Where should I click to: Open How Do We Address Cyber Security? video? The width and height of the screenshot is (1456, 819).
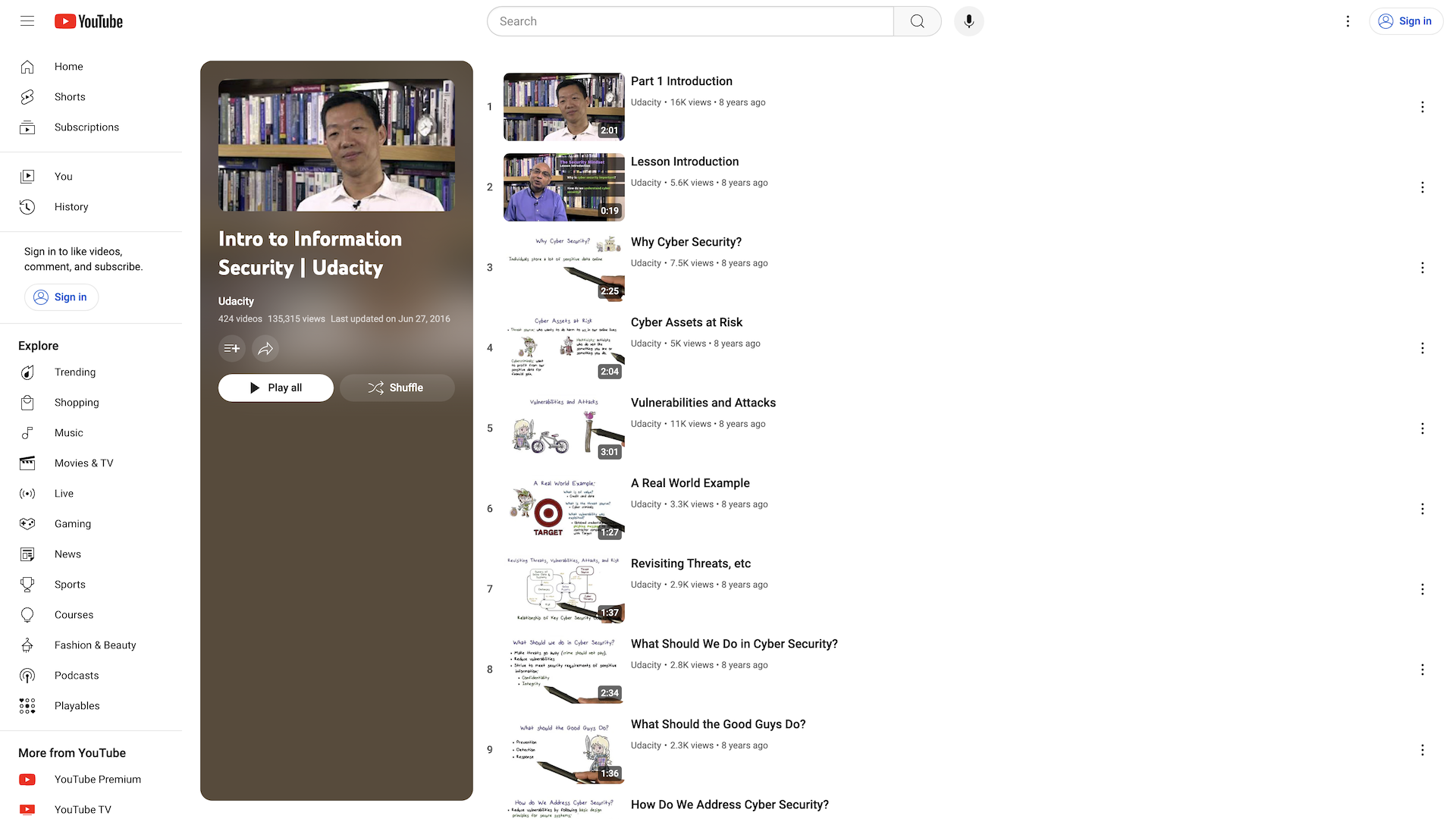[730, 805]
